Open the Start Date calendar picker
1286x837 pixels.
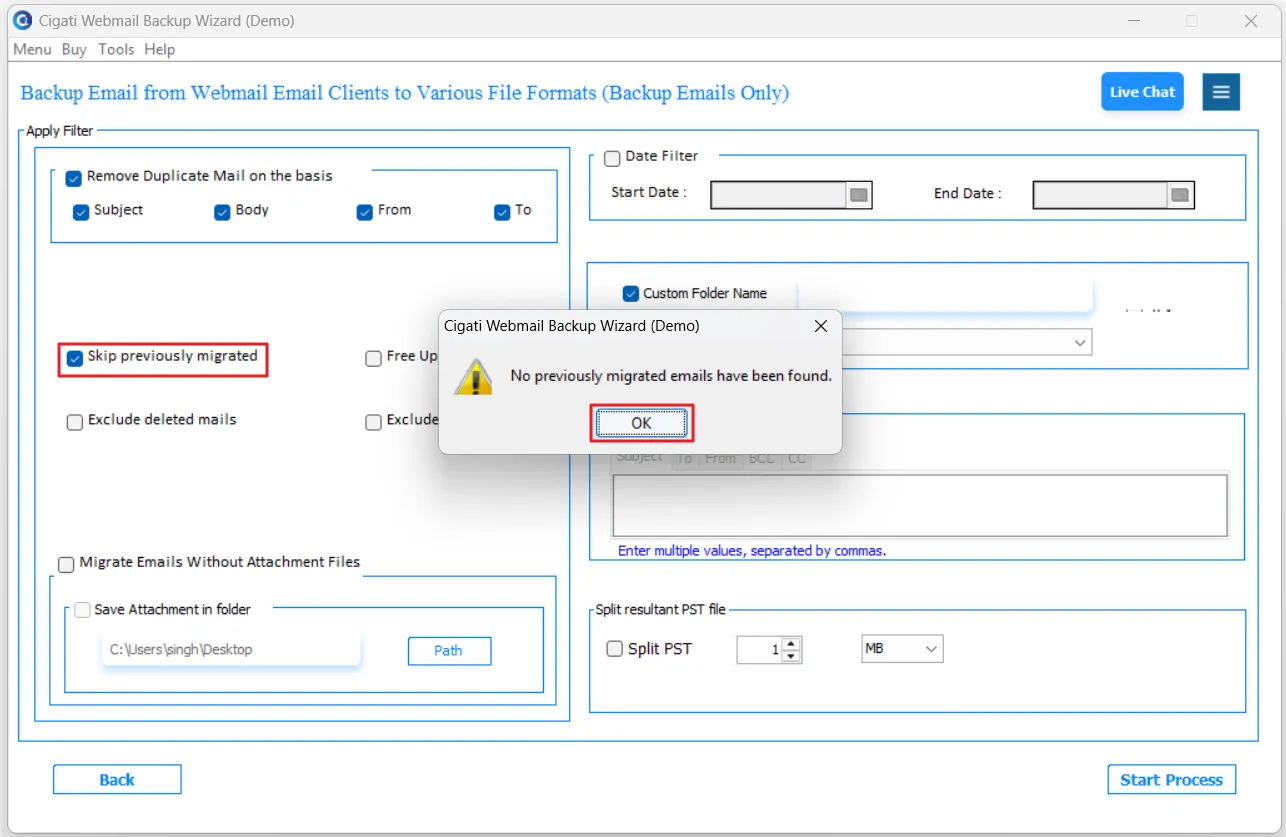click(859, 195)
